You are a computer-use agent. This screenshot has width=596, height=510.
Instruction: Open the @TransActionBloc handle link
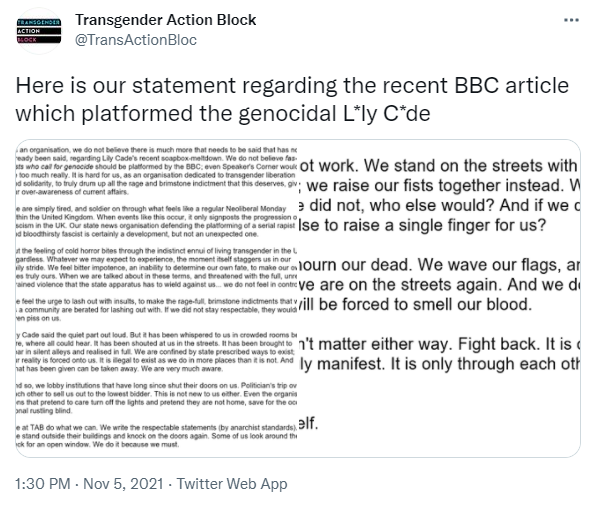[x=136, y=40]
